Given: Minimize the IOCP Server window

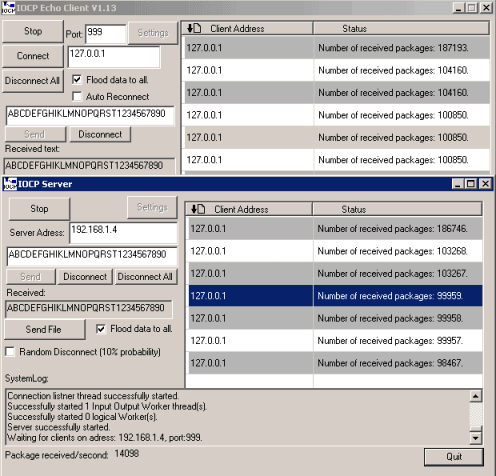Looking at the screenshot, I should tap(458, 184).
